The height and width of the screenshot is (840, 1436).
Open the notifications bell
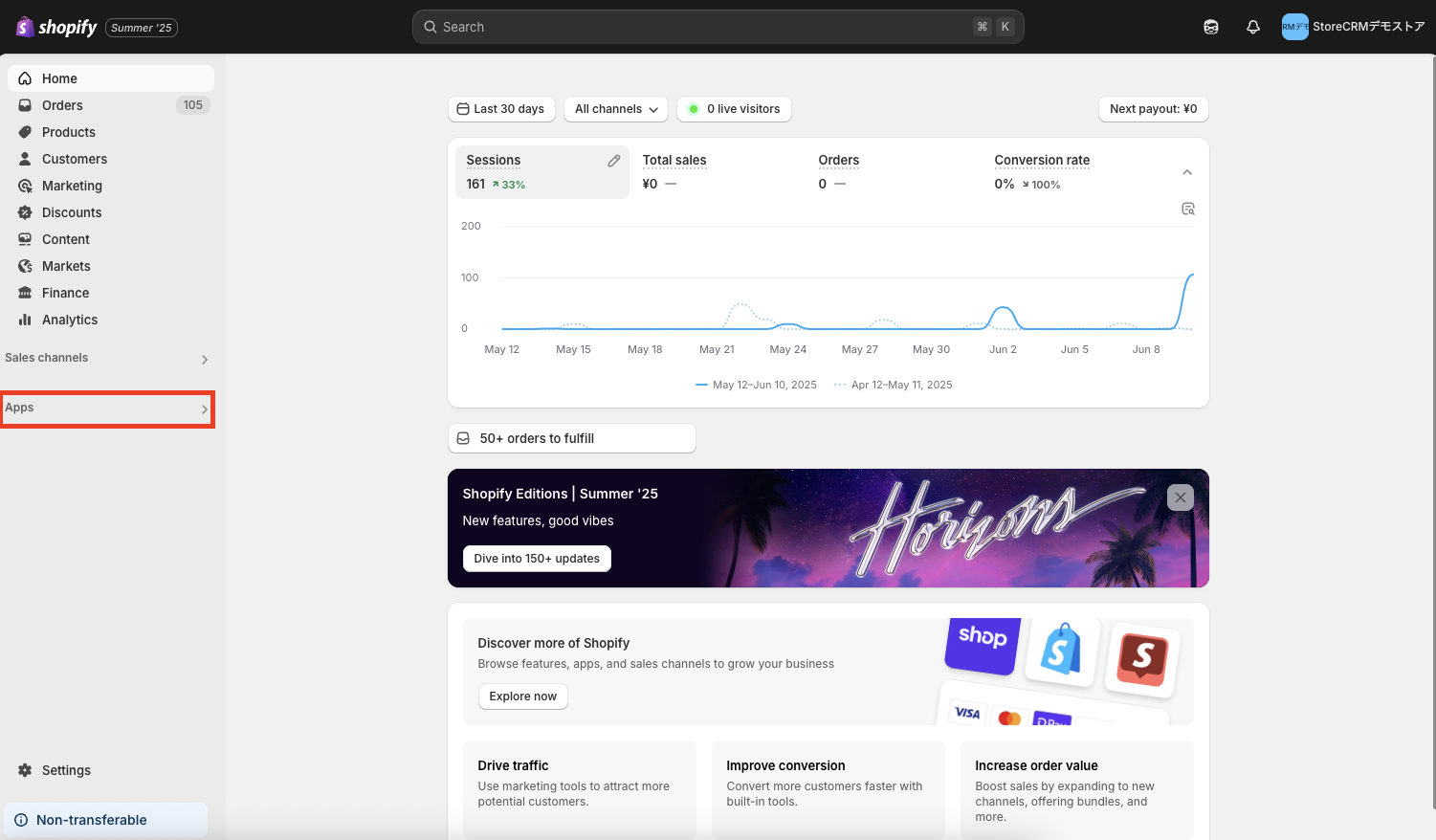pyautogui.click(x=1253, y=27)
